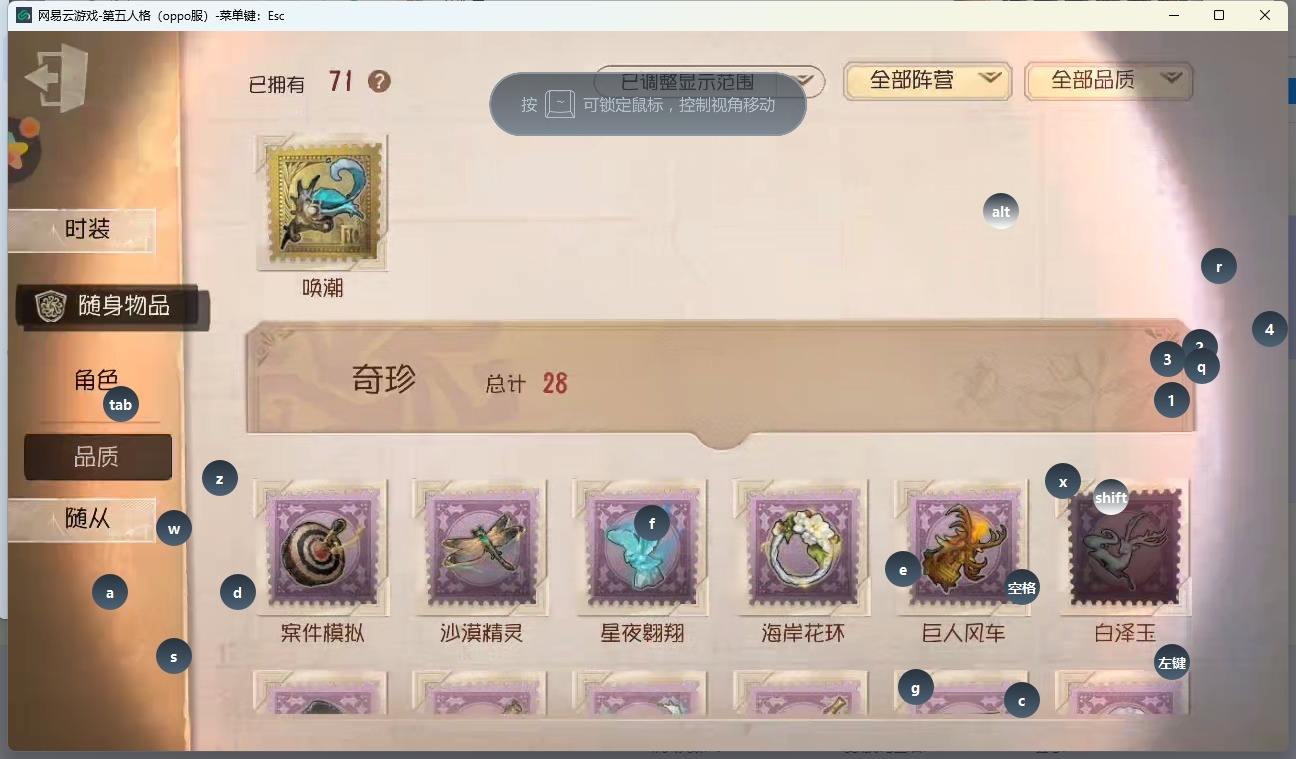Open the question mark help icon beside 71
Screen dimensions: 1296x759
click(379, 81)
